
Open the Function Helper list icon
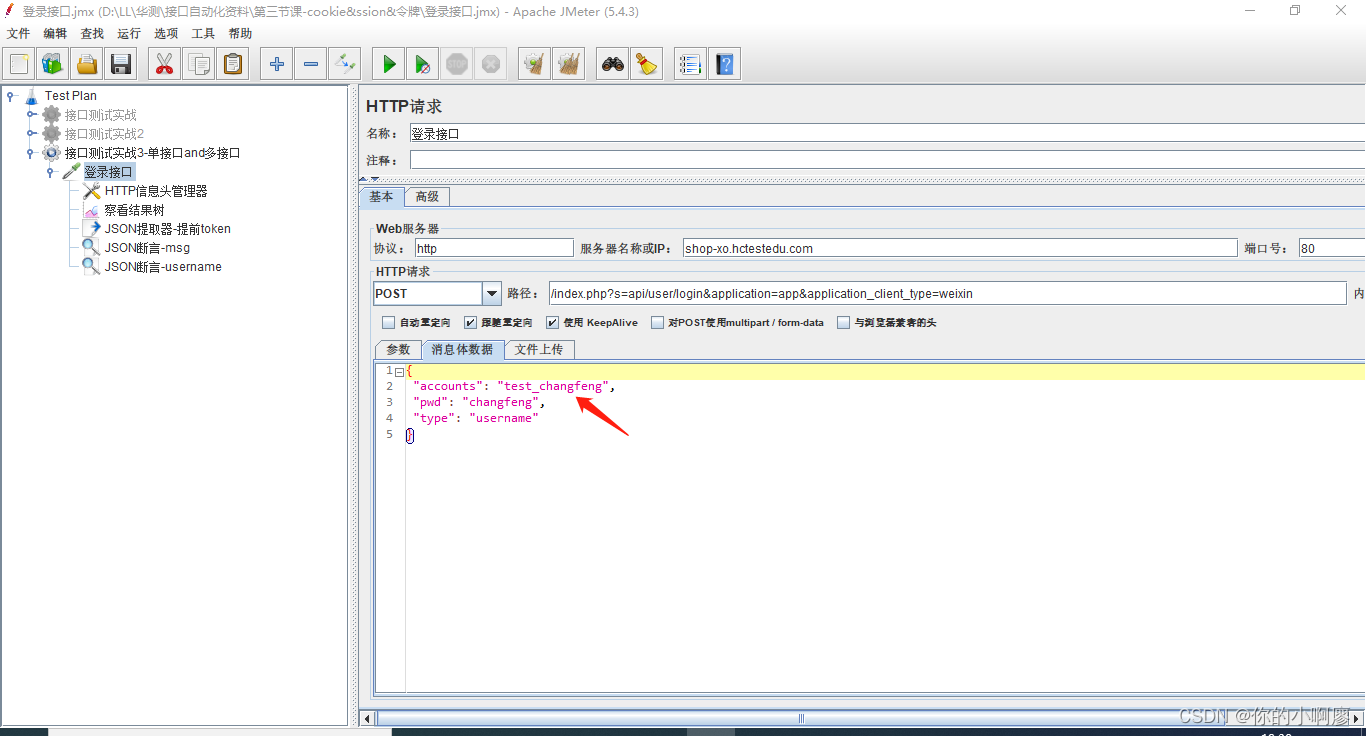coord(691,64)
